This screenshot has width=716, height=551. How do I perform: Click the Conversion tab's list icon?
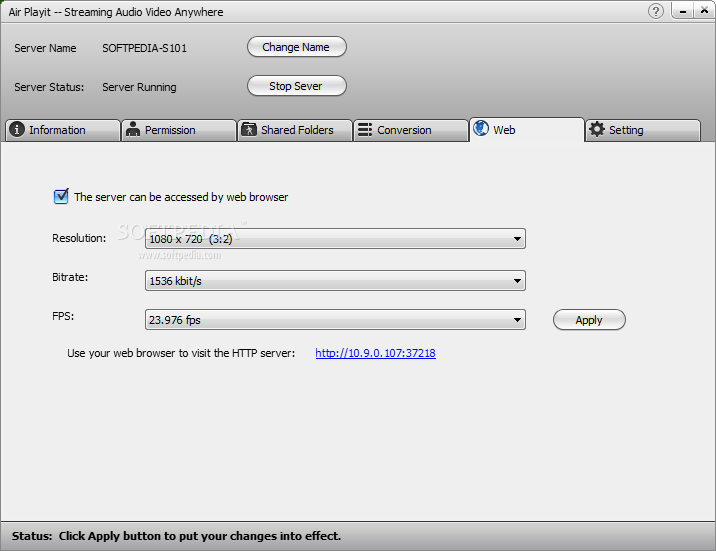click(365, 130)
